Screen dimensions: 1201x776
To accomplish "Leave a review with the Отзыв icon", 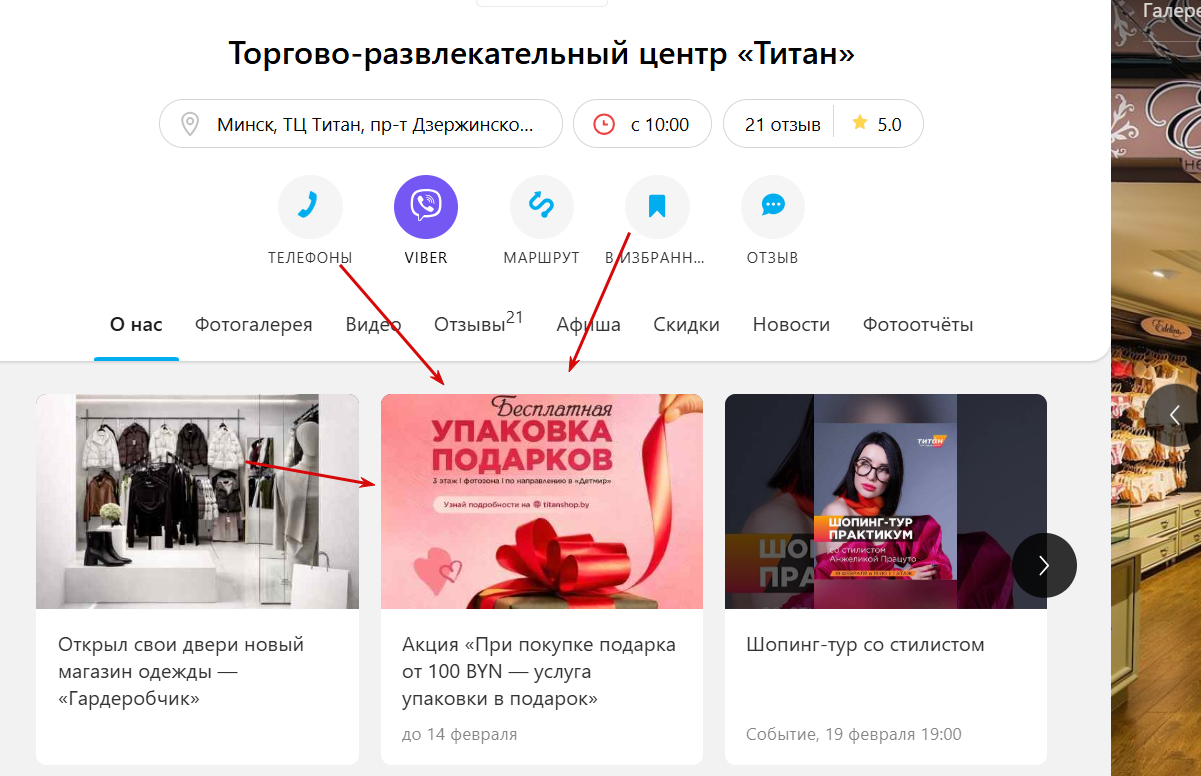I will click(773, 207).
